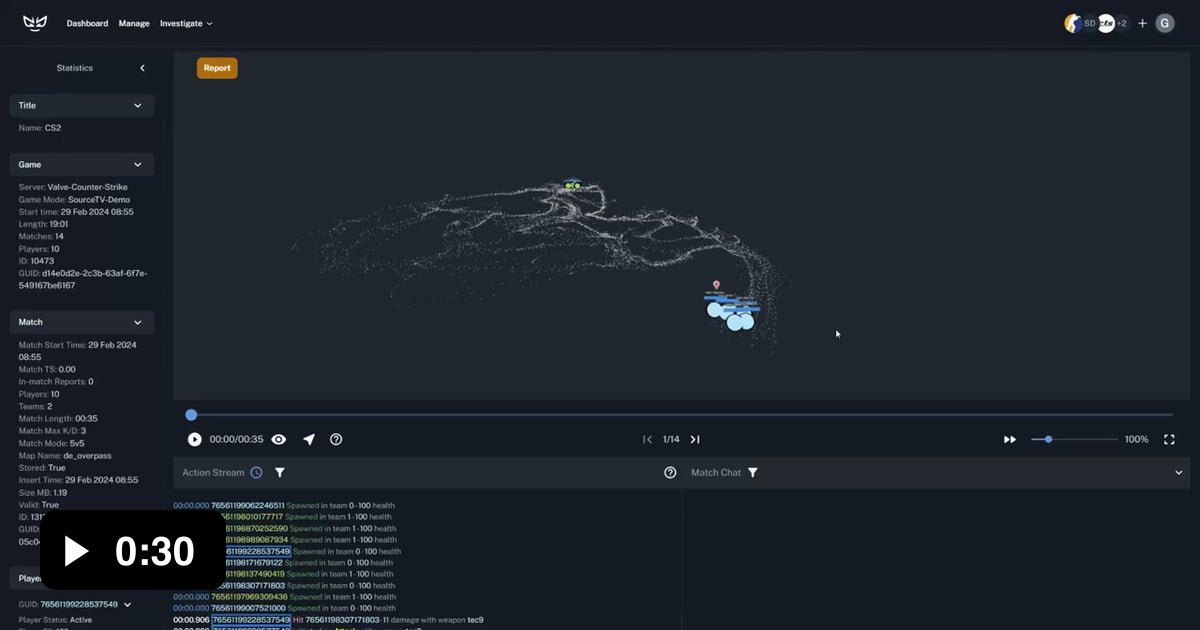Screen dimensions: 1200x630
Task: Click player ID 76561197969309436
Action: [x=248, y=597]
